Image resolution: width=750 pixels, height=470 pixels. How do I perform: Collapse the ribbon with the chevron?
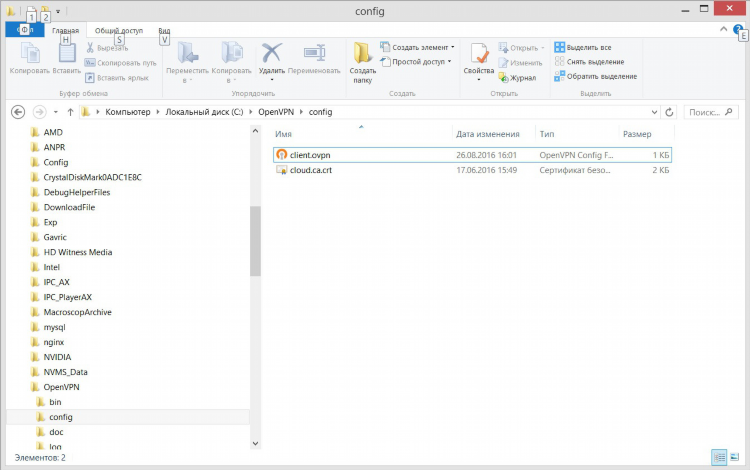pyautogui.click(x=724, y=29)
